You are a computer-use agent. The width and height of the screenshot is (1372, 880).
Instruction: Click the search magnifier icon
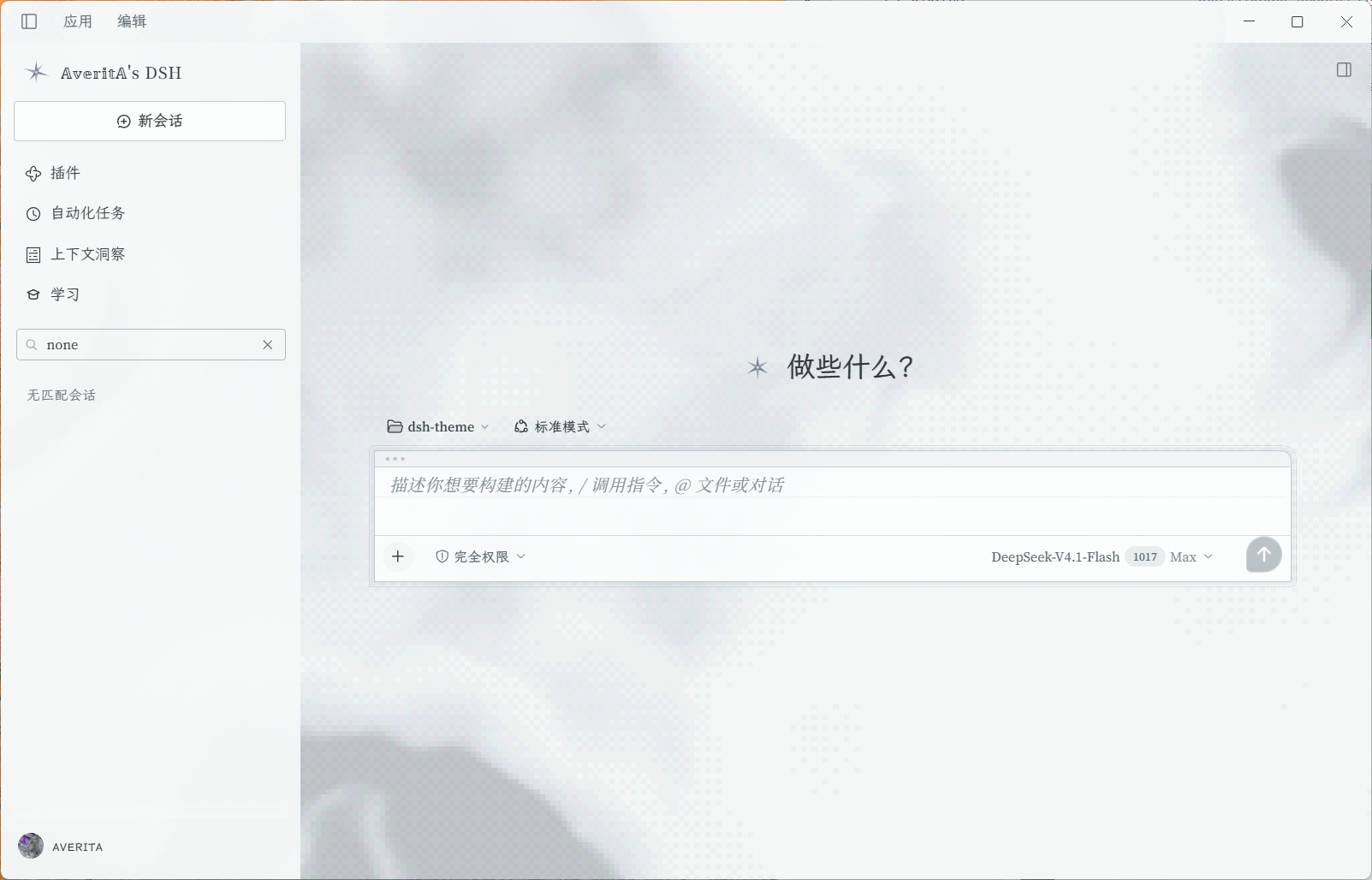[32, 345]
